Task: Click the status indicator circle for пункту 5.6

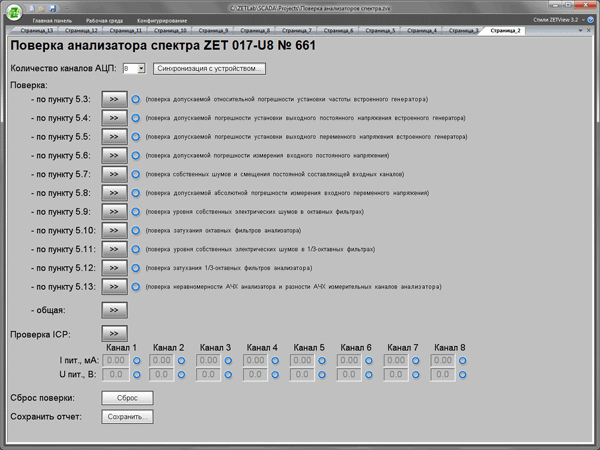Action: pos(135,156)
